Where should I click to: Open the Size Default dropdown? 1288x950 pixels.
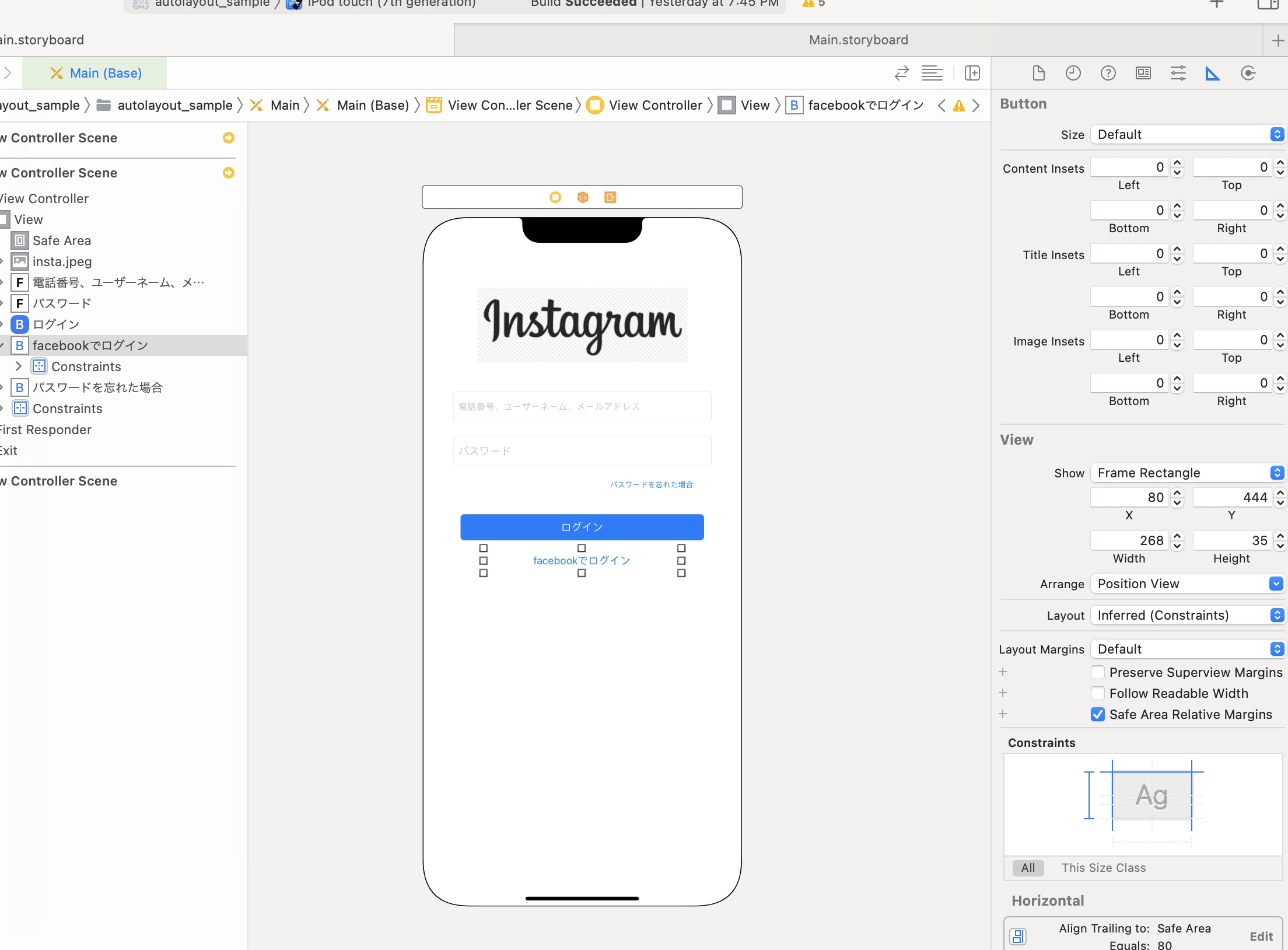[x=1188, y=135]
